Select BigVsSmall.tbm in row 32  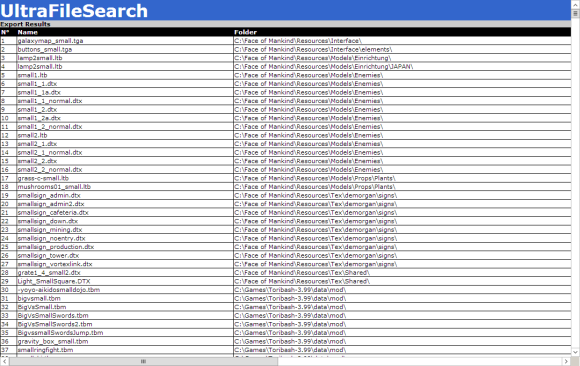[x=42, y=307]
